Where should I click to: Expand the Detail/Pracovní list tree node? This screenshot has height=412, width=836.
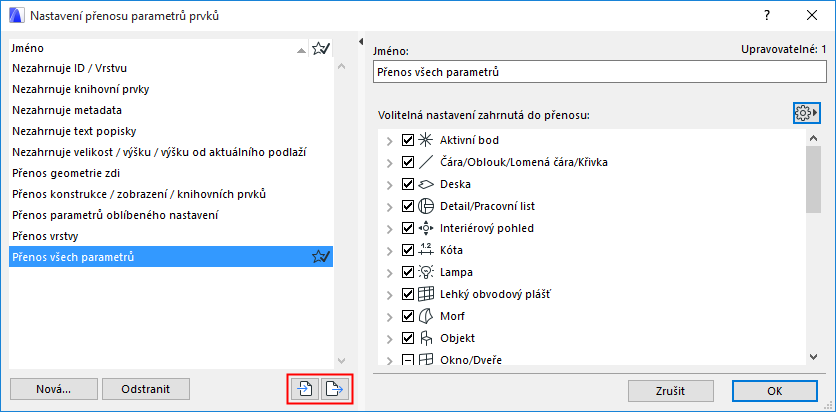[x=389, y=206]
